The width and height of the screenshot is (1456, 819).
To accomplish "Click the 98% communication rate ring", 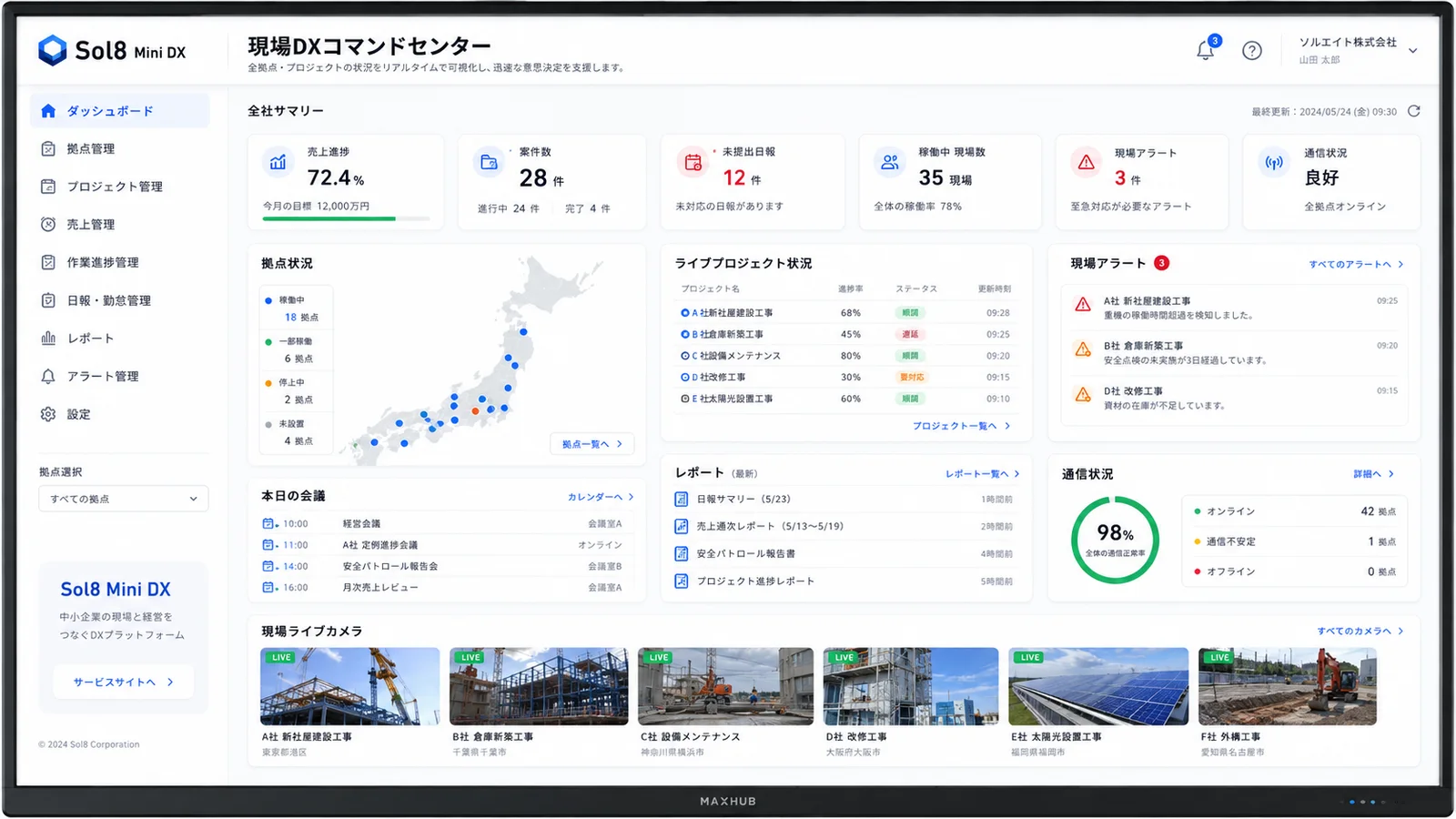I will click(1115, 540).
